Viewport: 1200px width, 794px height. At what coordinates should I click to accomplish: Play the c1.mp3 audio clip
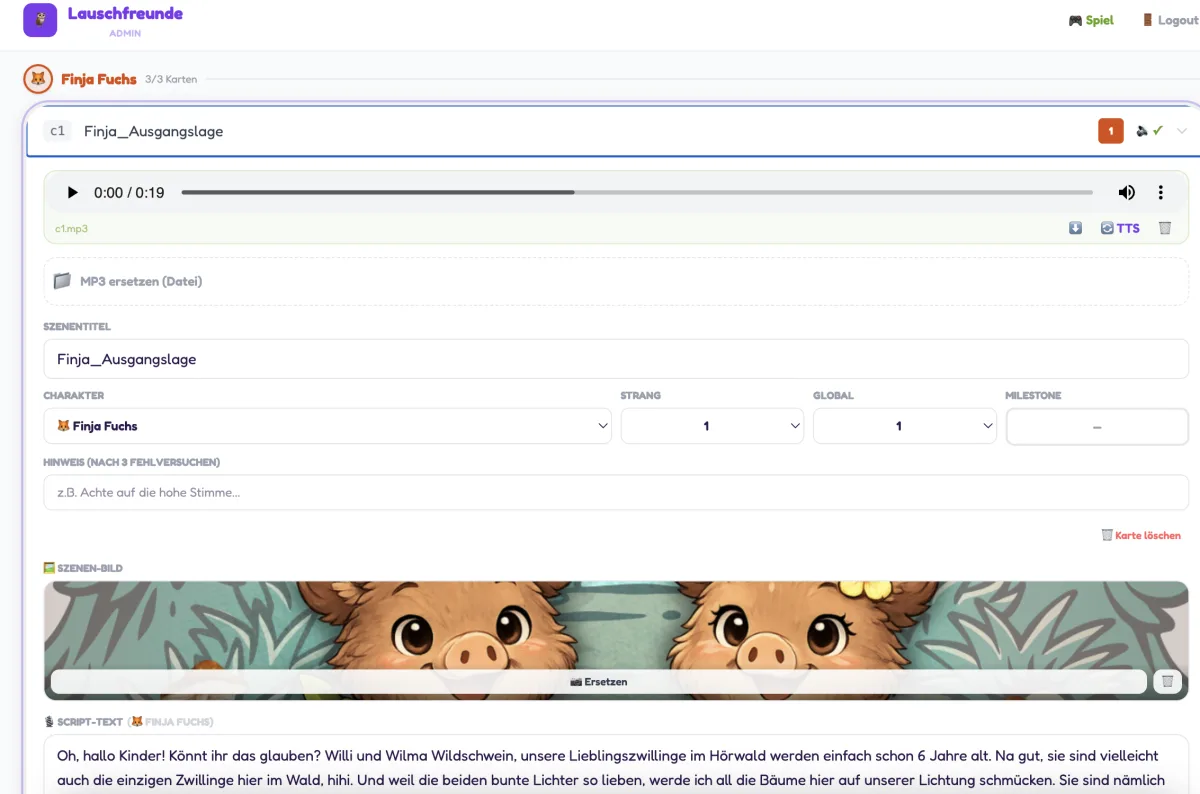tap(72, 193)
